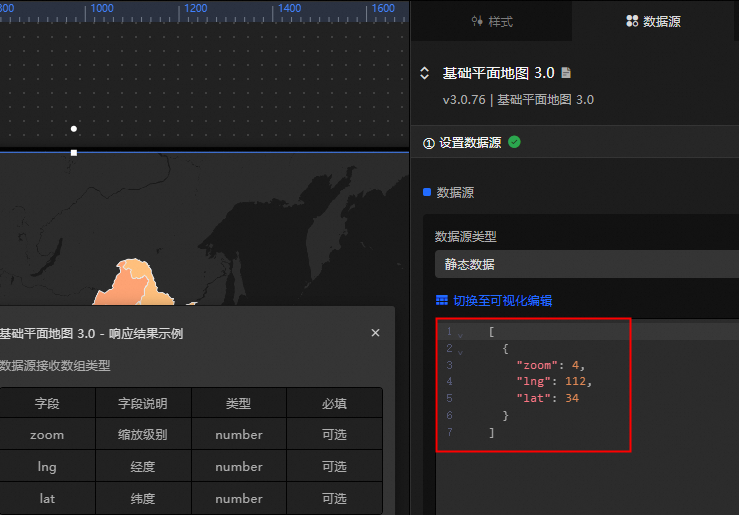Click the "lng": 112 line in editor
Viewport: 739px width, 515px height.
pyautogui.click(x=554, y=381)
